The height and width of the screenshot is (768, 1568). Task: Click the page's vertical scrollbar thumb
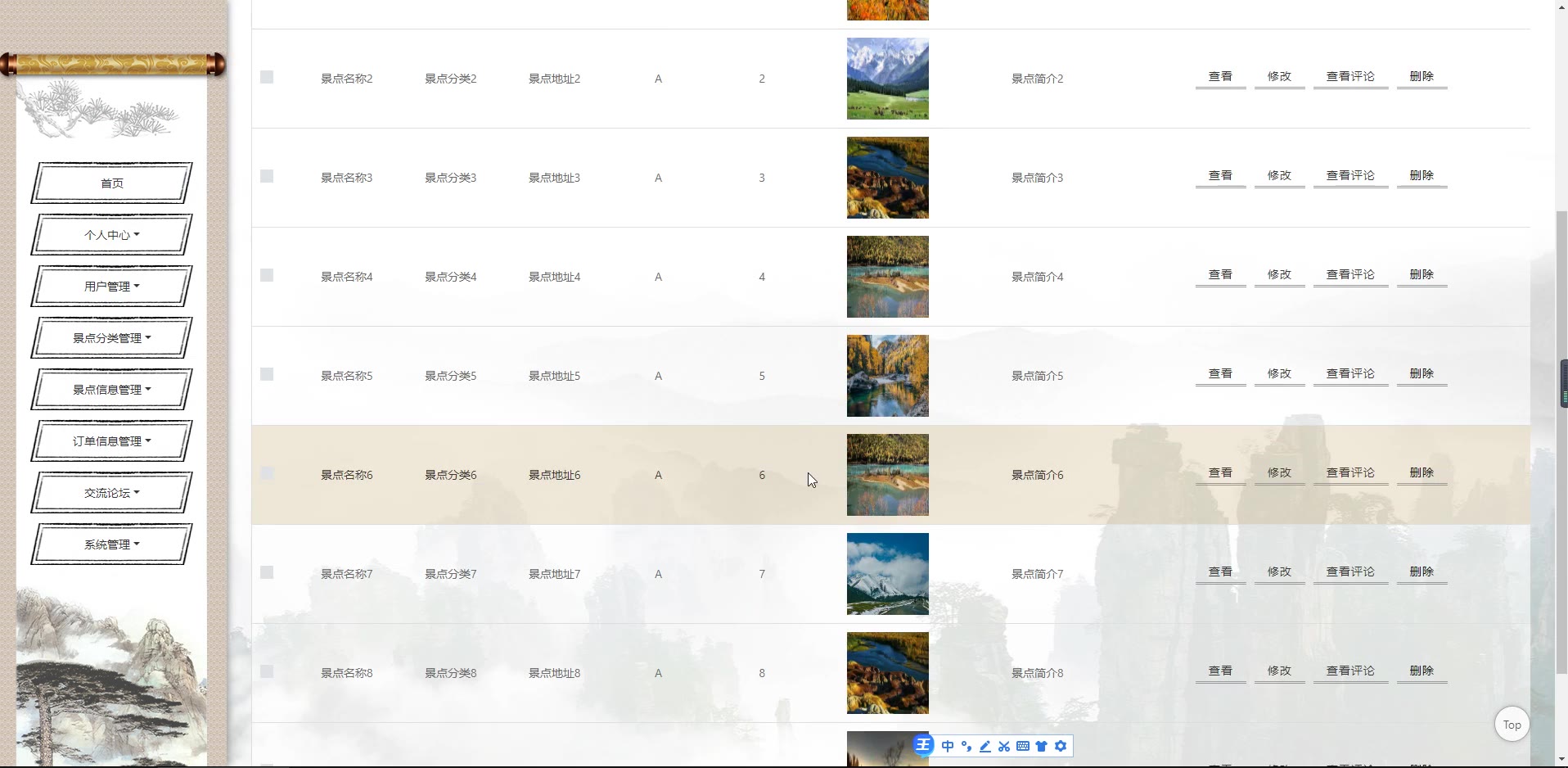(x=1561, y=442)
